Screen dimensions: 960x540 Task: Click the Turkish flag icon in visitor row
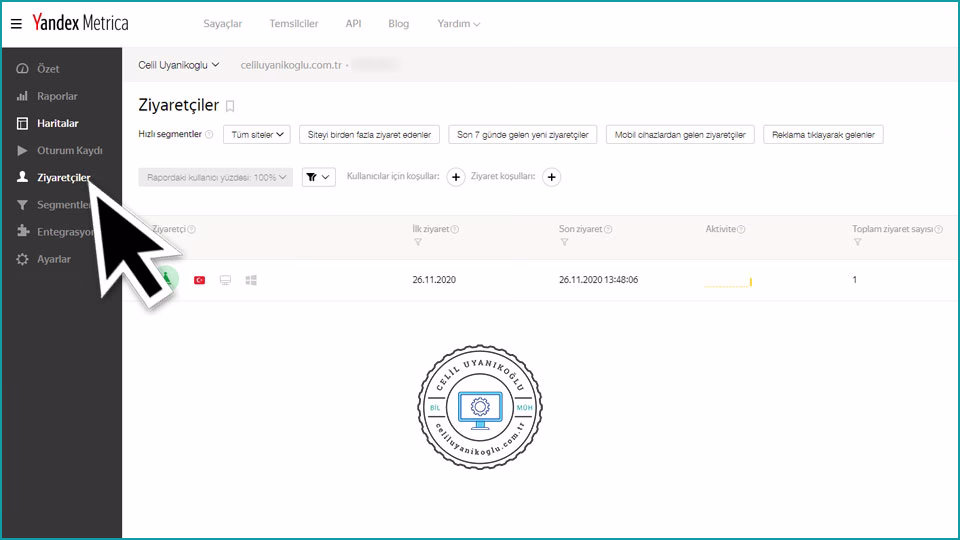199,280
